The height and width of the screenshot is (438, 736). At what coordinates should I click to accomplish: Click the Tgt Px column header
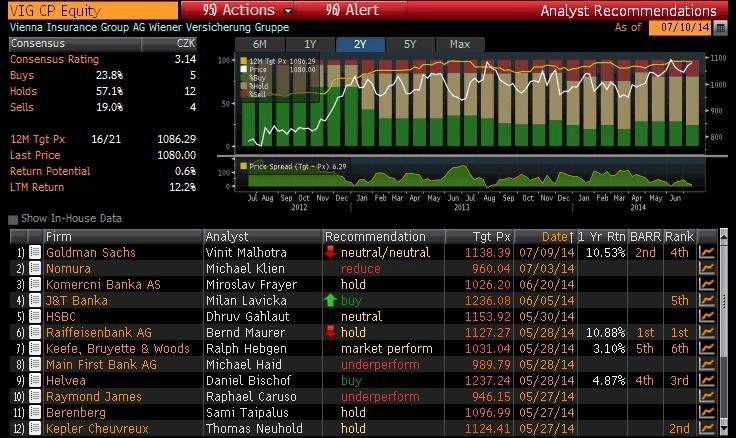coord(479,236)
